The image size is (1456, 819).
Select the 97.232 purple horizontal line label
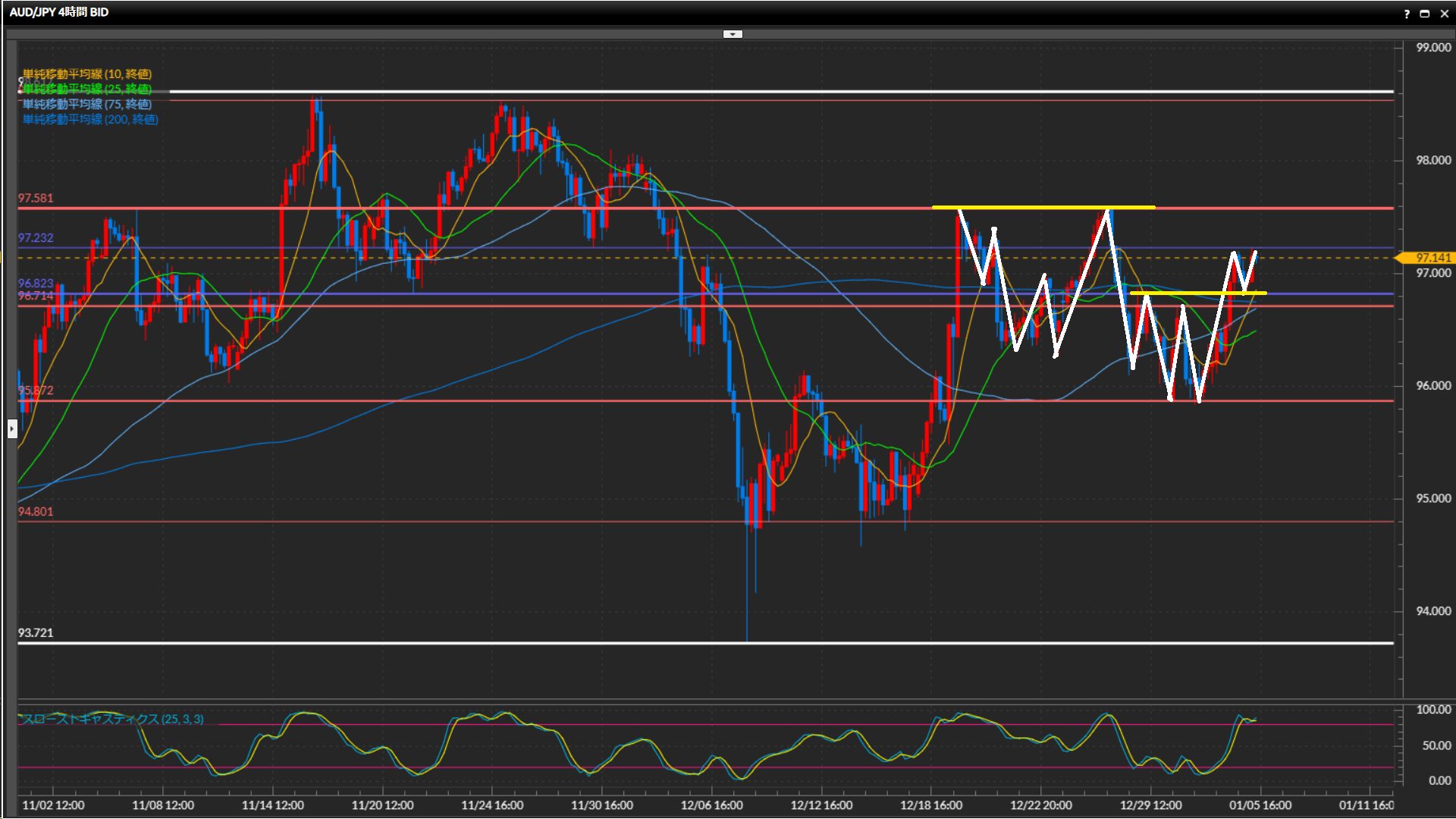(36, 237)
